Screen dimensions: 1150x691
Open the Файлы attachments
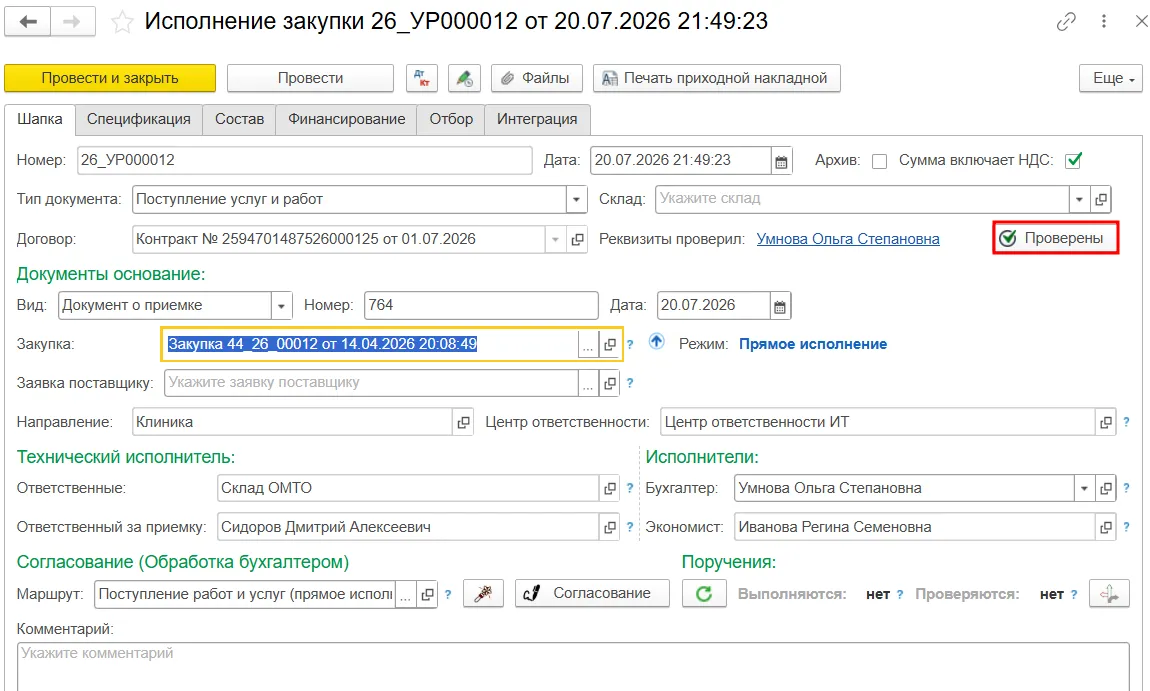click(x=537, y=78)
